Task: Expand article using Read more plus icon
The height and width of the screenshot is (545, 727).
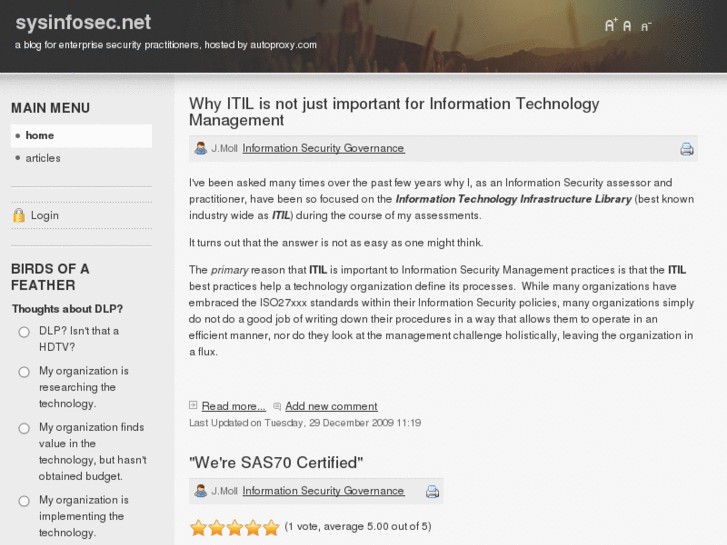Action: point(194,406)
